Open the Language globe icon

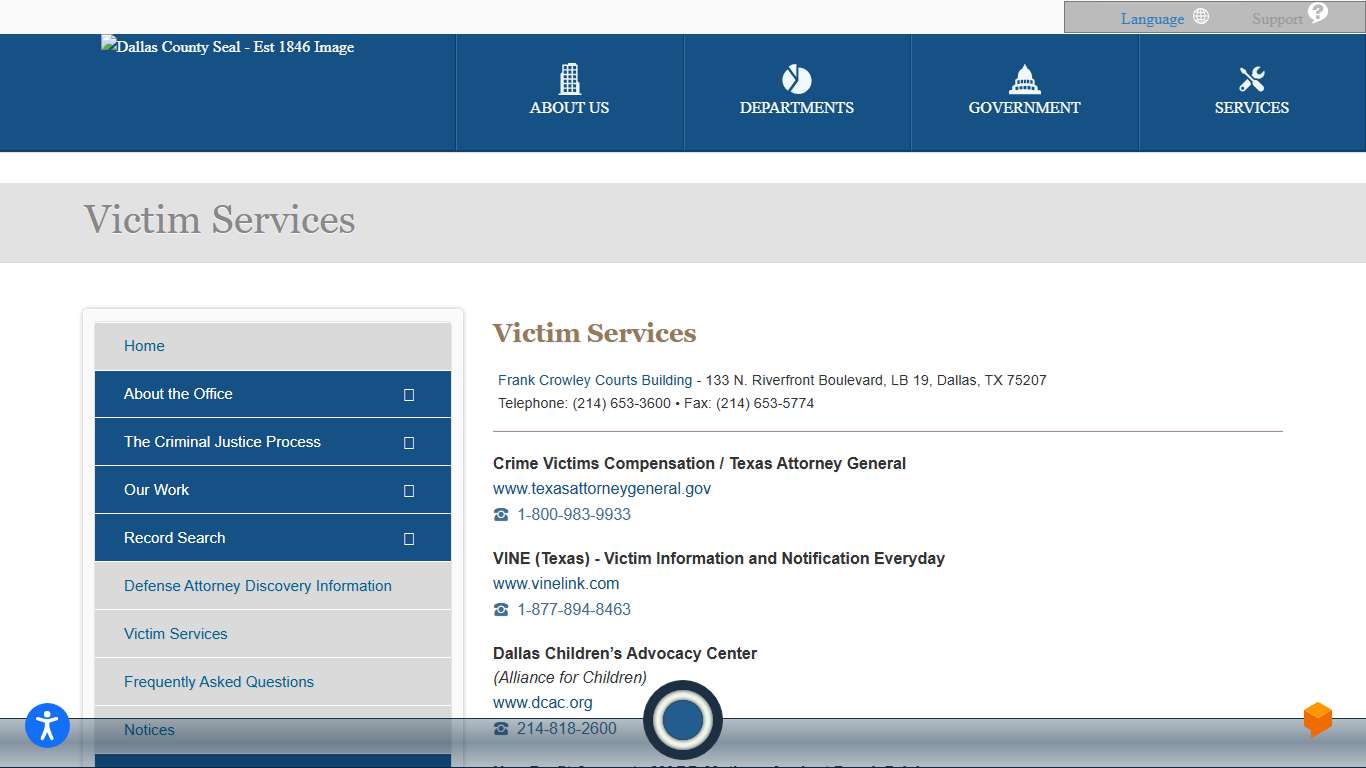[x=1200, y=16]
